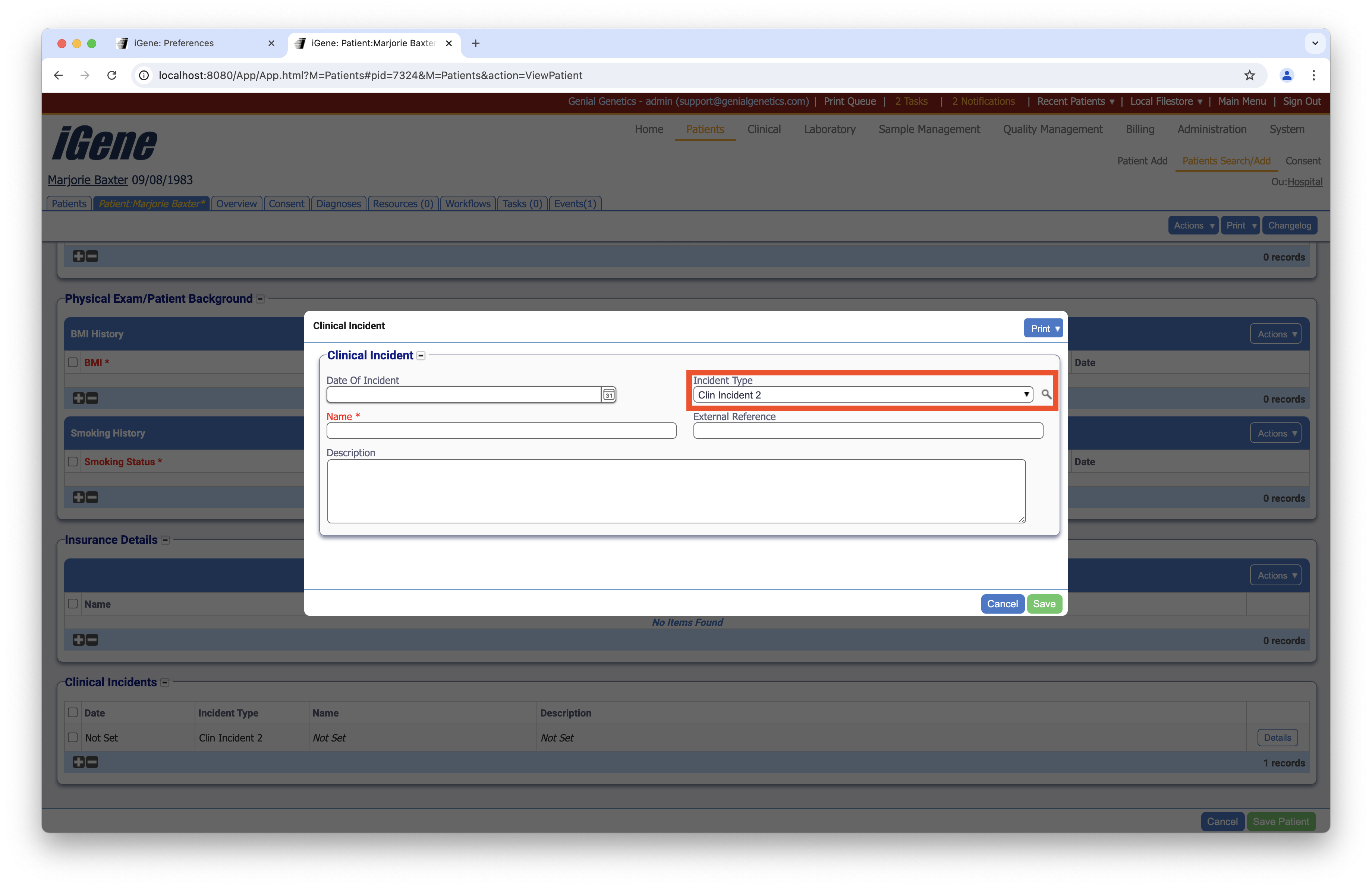This screenshot has width=1372, height=888.
Task: Collapse the Clinical Incident section in dialog
Action: point(421,356)
